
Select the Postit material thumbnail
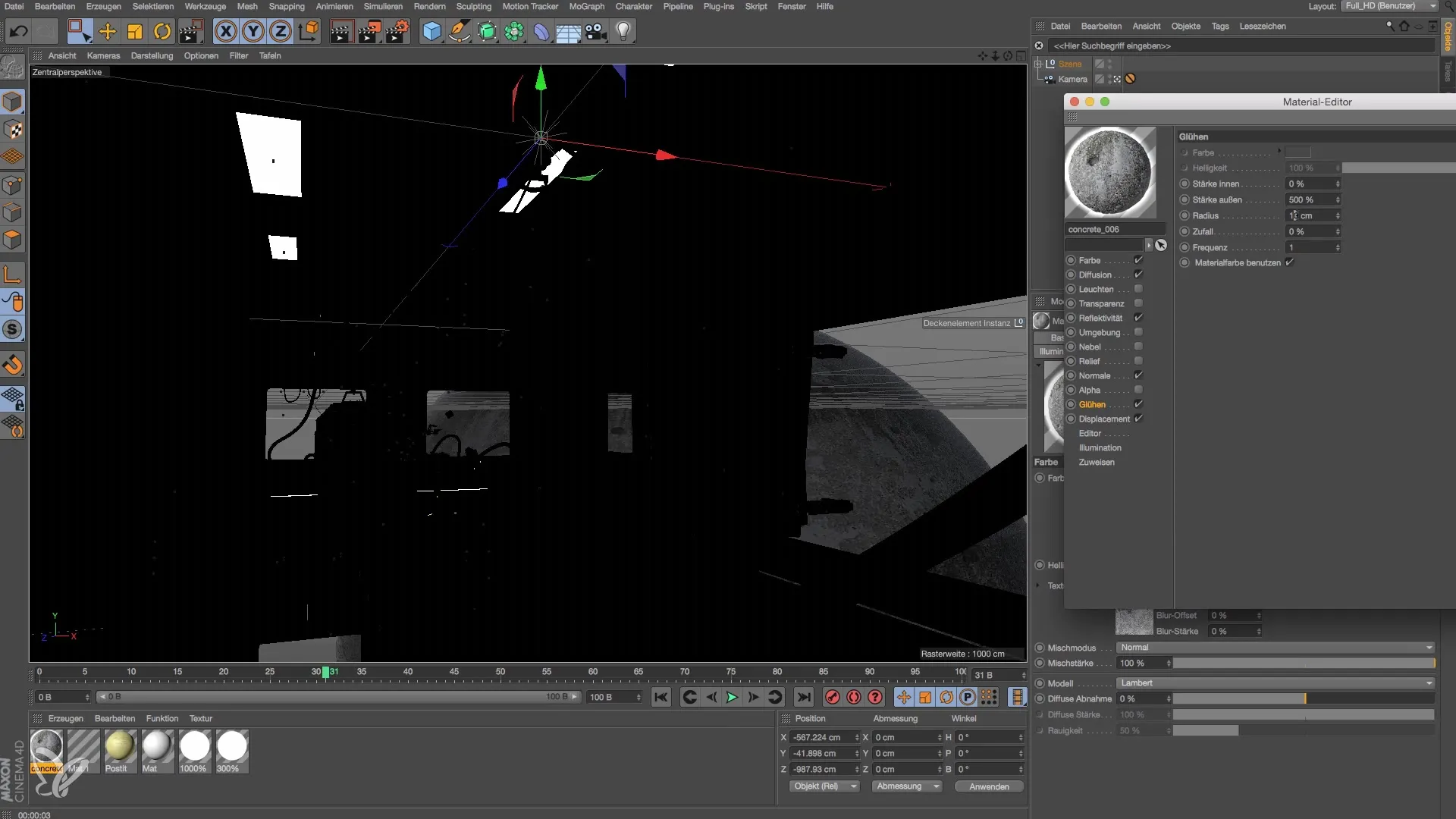tap(120, 746)
